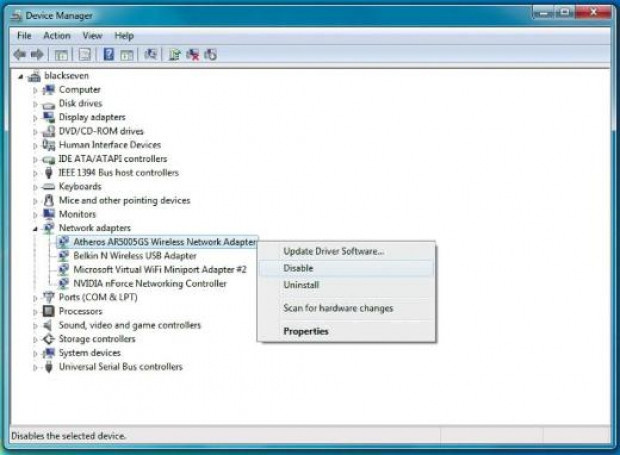Click the Device Manager title bar icon

click(16, 16)
